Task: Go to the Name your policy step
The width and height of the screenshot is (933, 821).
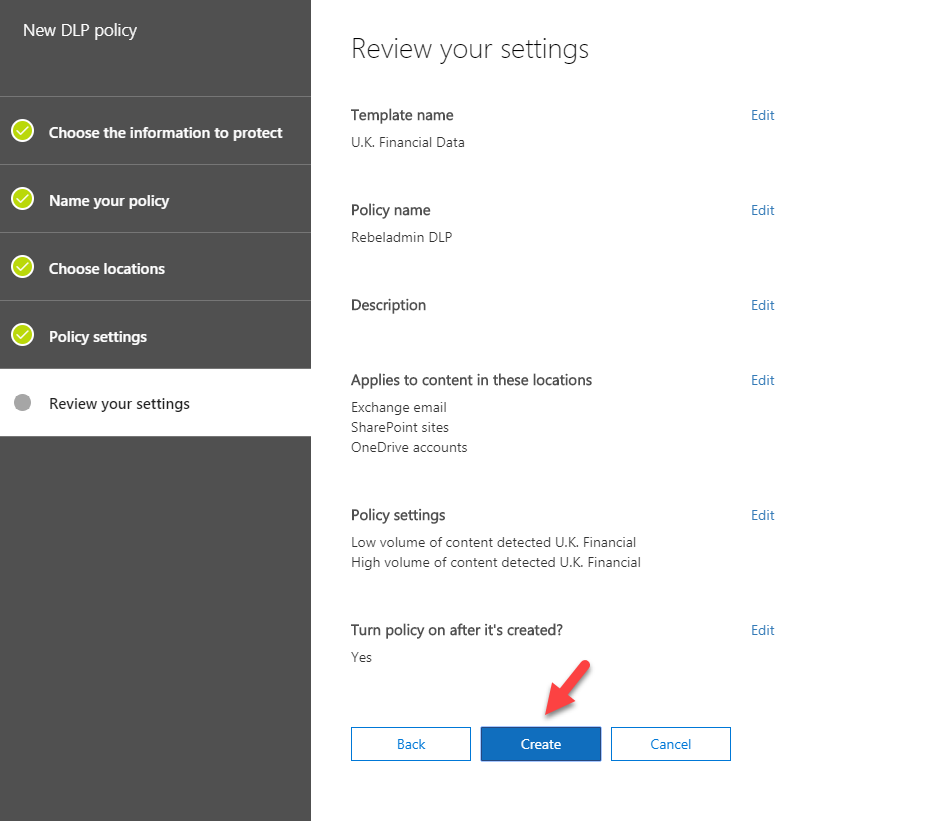Action: tap(155, 199)
